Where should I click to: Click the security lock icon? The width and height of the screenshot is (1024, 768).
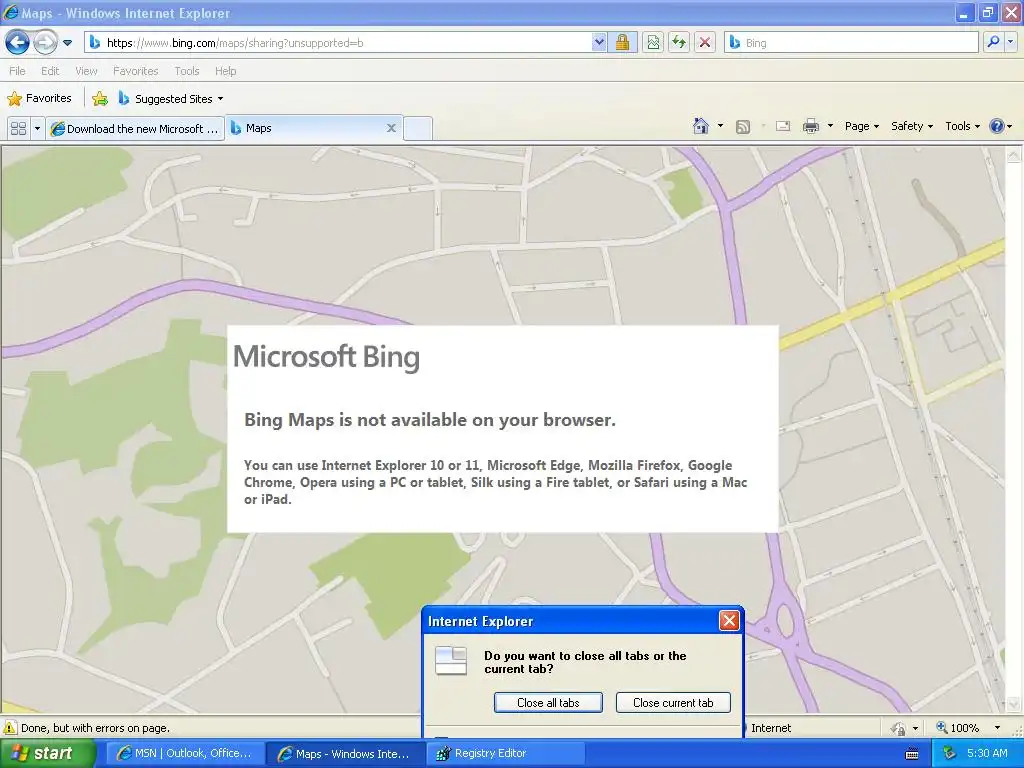(x=622, y=43)
